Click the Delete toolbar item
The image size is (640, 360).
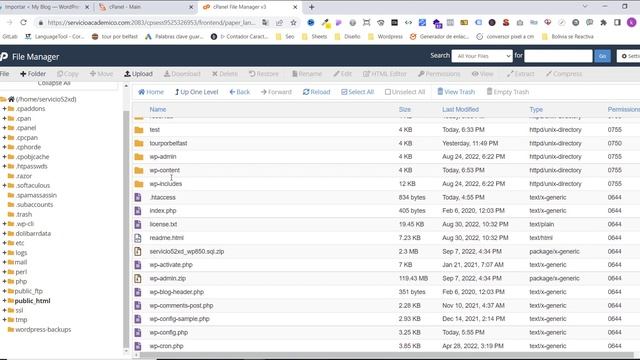(x=224, y=74)
